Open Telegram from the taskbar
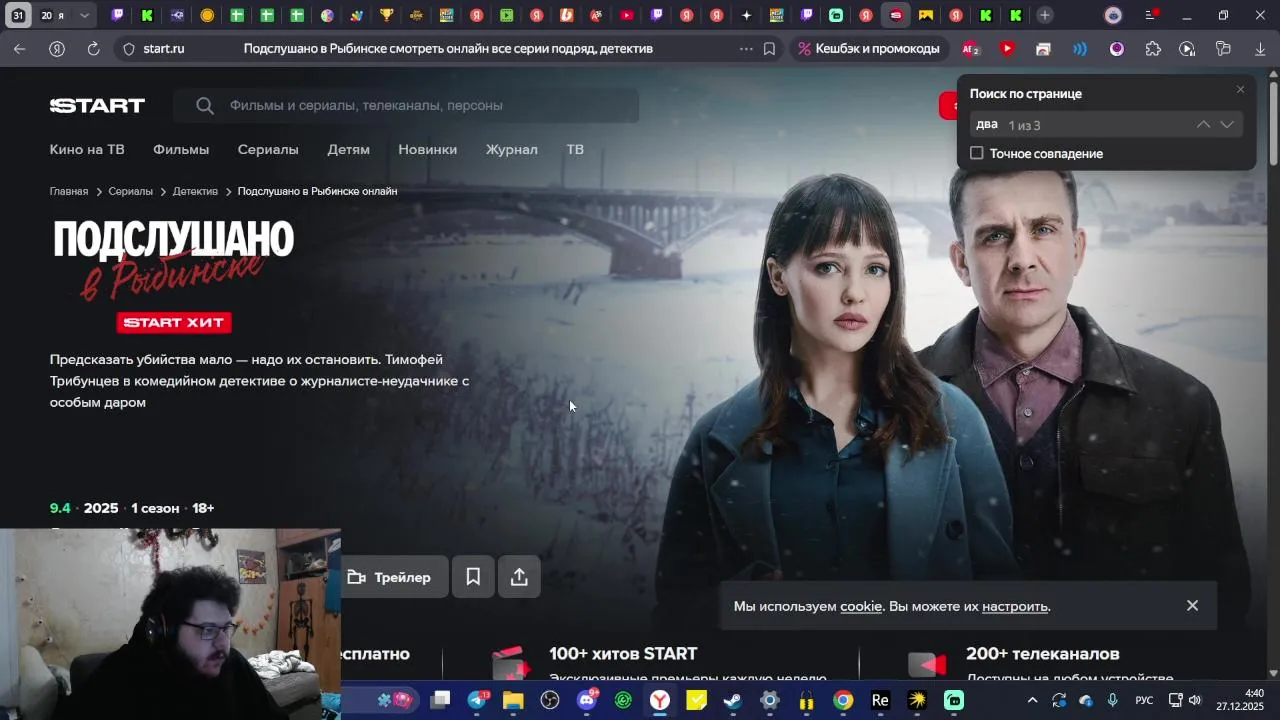Screen dimensions: 1280x720 click(x=477, y=700)
